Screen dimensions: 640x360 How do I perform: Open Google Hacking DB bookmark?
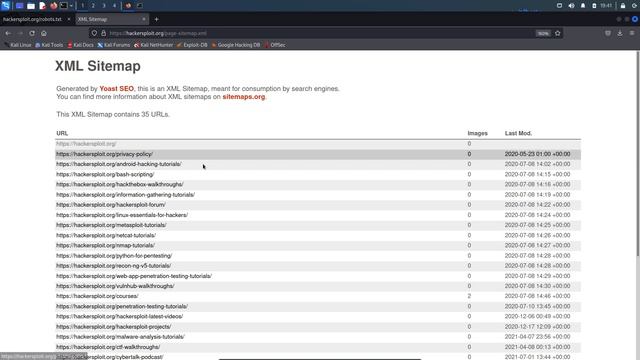pyautogui.click(x=236, y=45)
